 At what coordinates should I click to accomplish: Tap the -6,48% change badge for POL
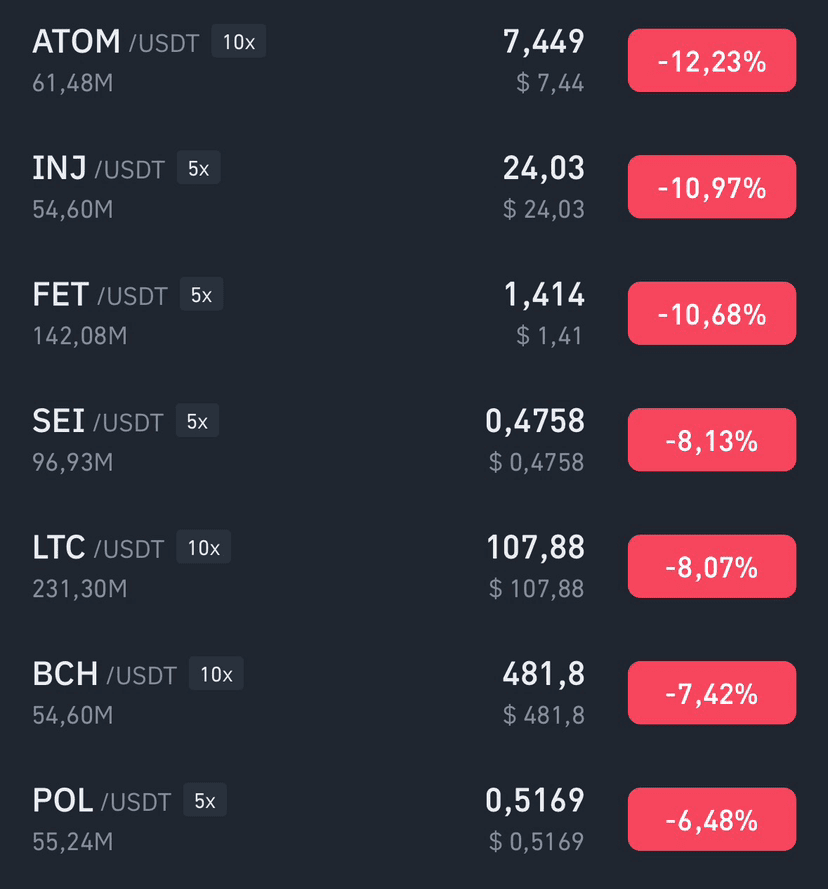pyautogui.click(x=712, y=819)
